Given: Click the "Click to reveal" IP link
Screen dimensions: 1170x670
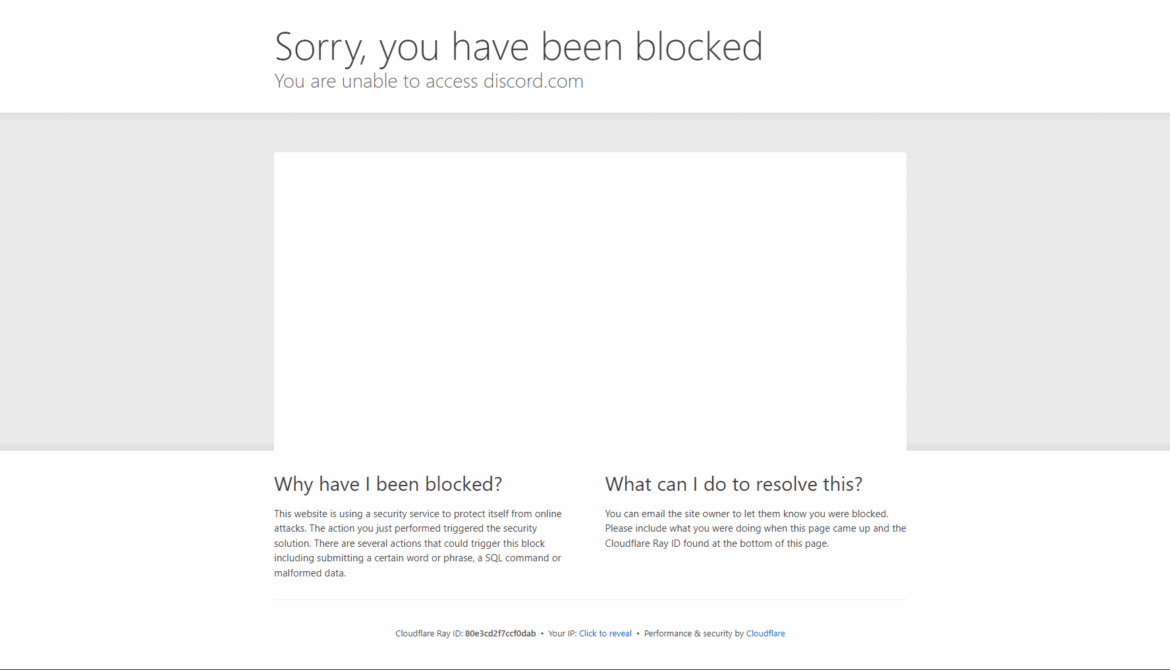Looking at the screenshot, I should [604, 633].
